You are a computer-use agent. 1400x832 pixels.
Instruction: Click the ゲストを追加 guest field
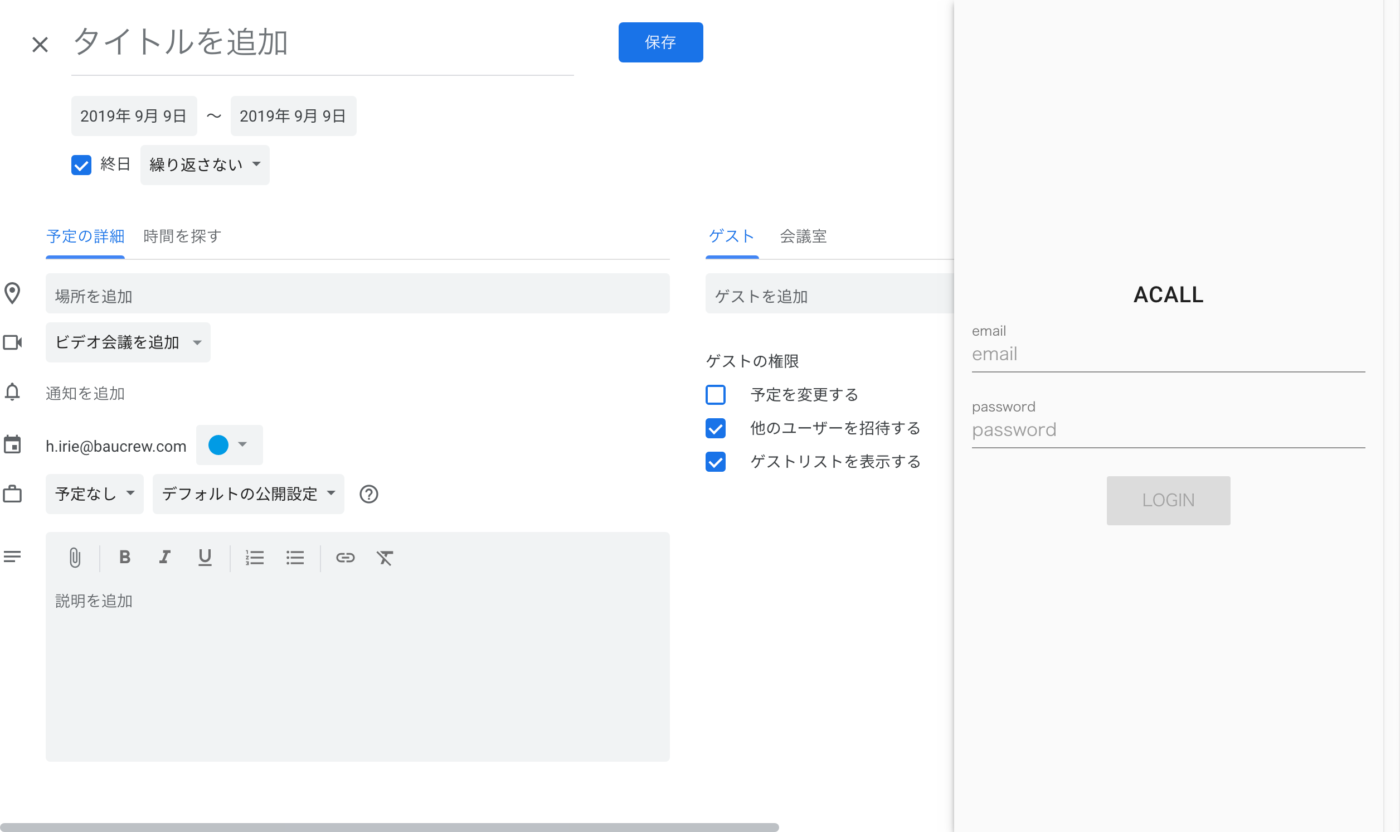point(830,294)
